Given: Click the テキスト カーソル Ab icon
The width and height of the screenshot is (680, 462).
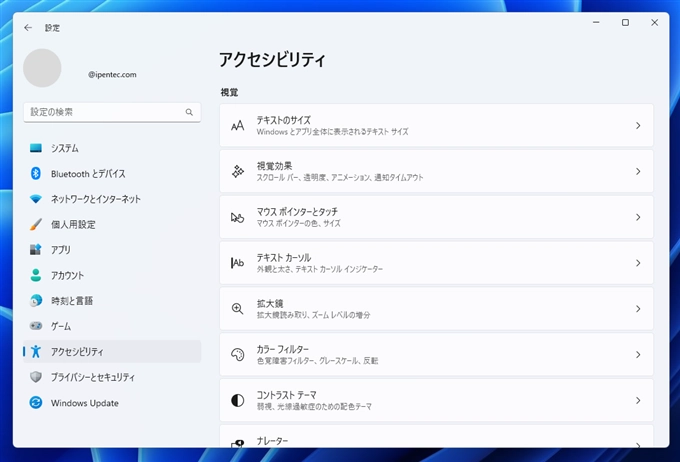Looking at the screenshot, I should tap(237, 263).
